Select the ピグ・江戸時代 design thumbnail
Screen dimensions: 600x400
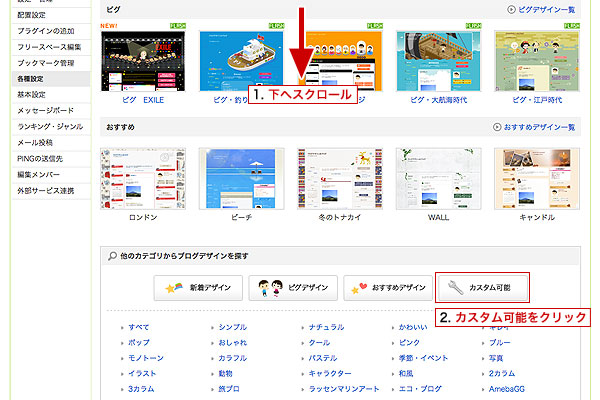tap(537, 61)
